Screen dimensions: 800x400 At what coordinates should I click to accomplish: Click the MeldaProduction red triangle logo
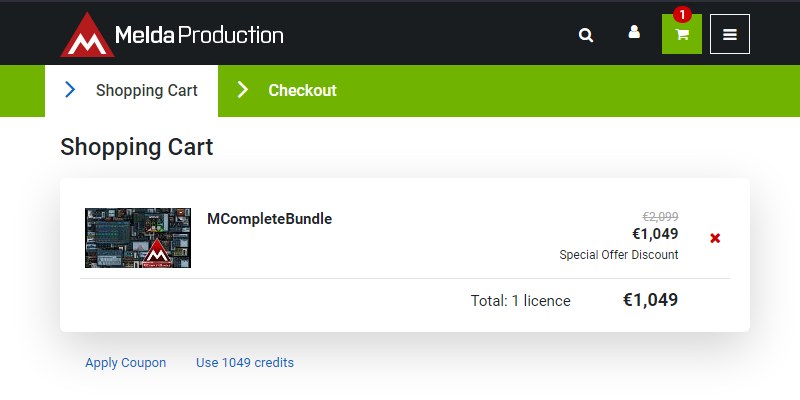pyautogui.click(x=87, y=35)
